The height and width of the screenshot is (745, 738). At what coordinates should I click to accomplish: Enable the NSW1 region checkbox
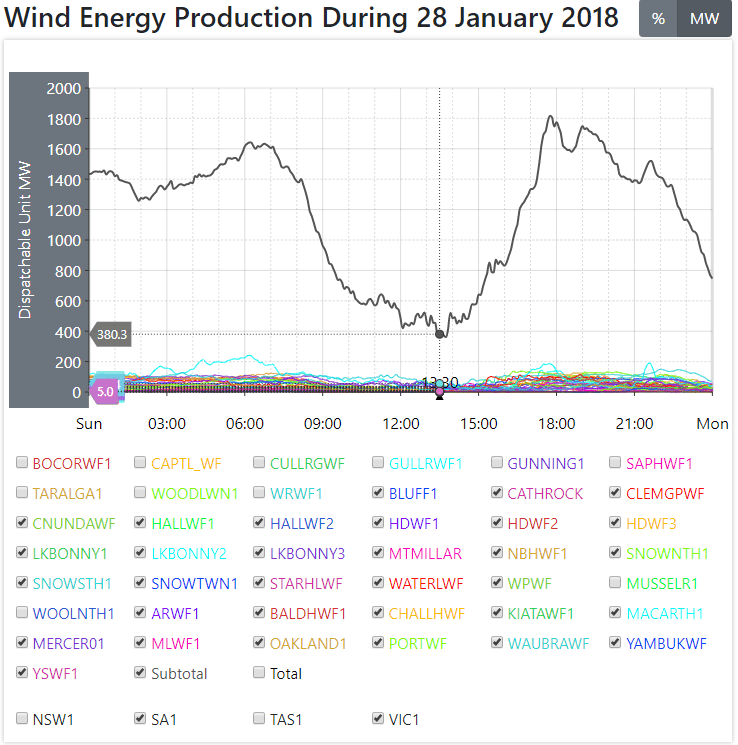tap(23, 718)
